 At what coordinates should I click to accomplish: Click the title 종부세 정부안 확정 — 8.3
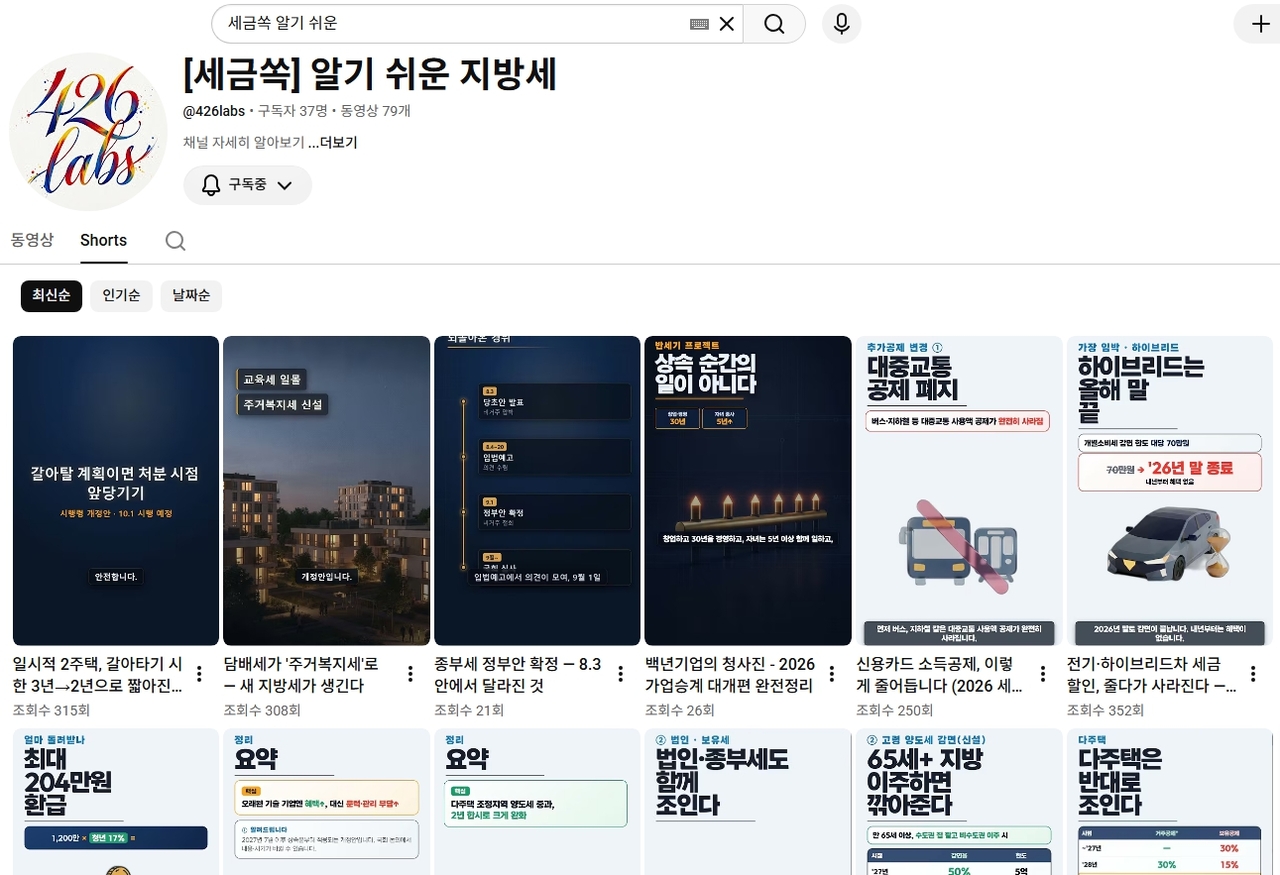click(x=519, y=675)
